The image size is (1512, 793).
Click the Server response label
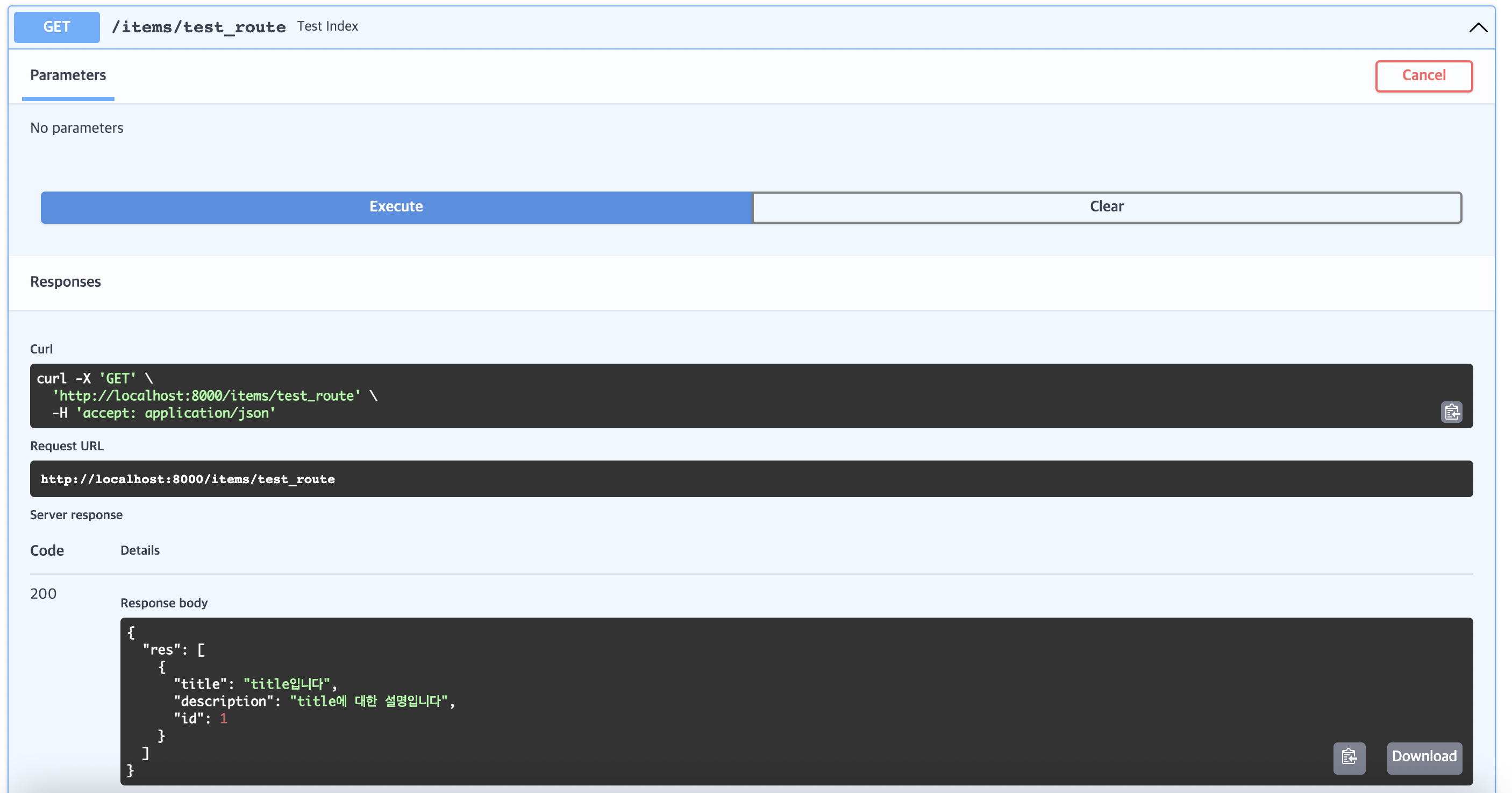(76, 515)
